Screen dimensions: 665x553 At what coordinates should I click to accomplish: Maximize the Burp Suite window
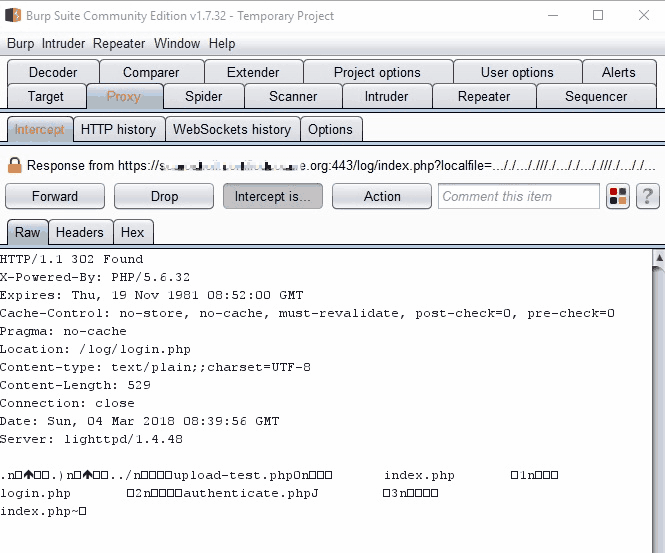point(598,15)
